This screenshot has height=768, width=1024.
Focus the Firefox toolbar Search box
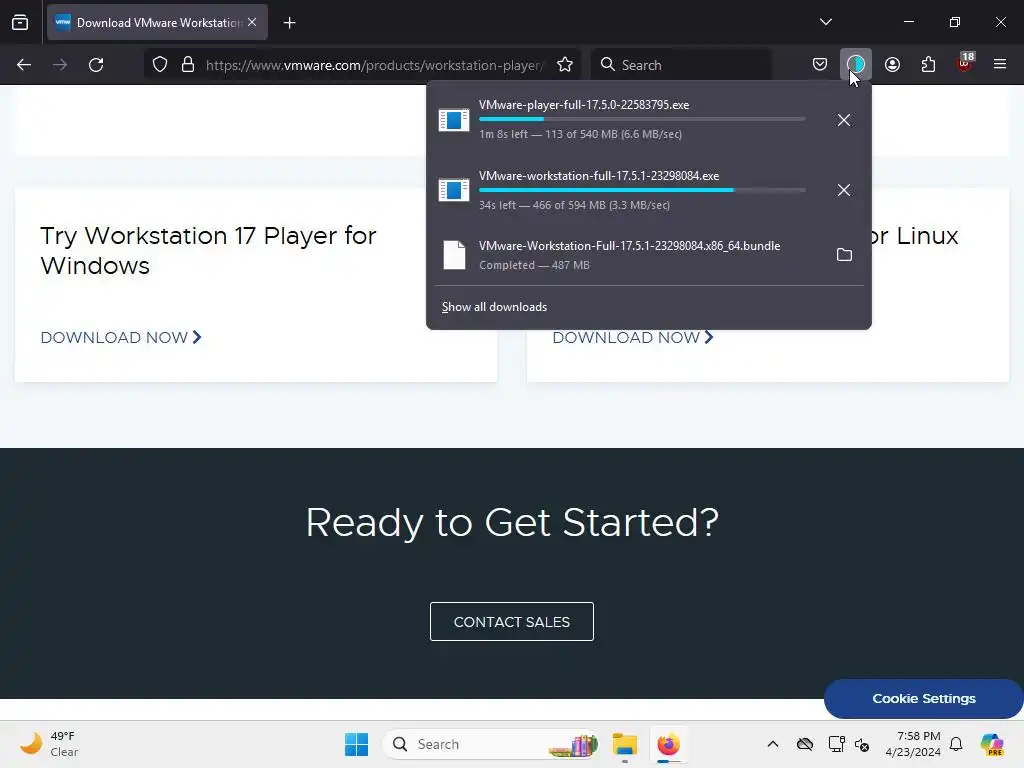681,65
